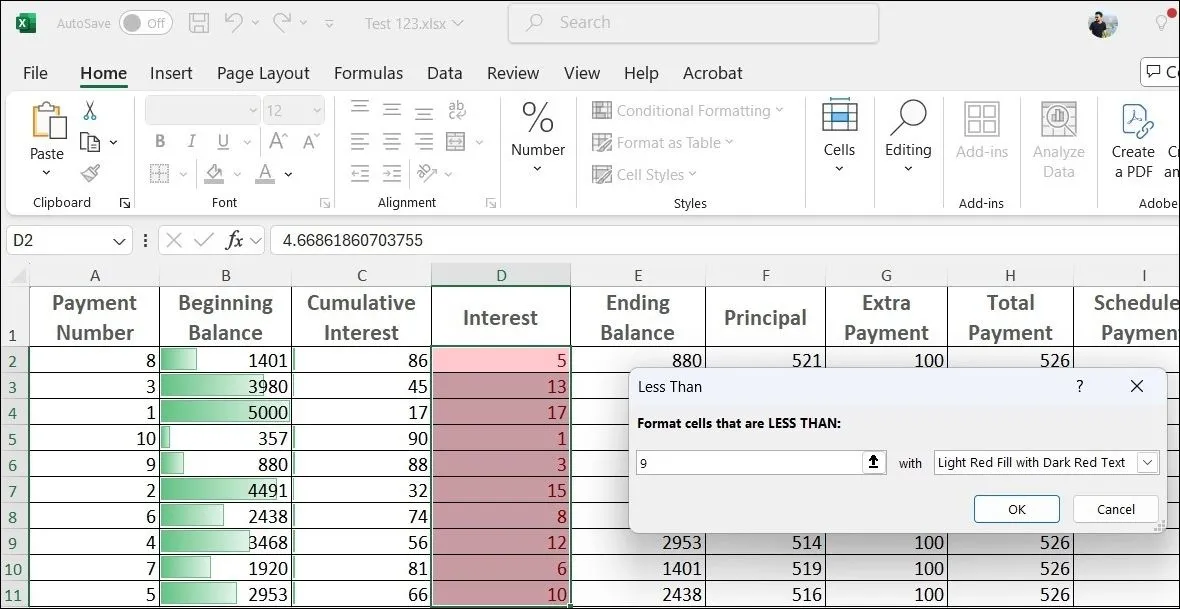The image size is (1180, 609).
Task: Toggle Middle Align
Action: (392, 111)
